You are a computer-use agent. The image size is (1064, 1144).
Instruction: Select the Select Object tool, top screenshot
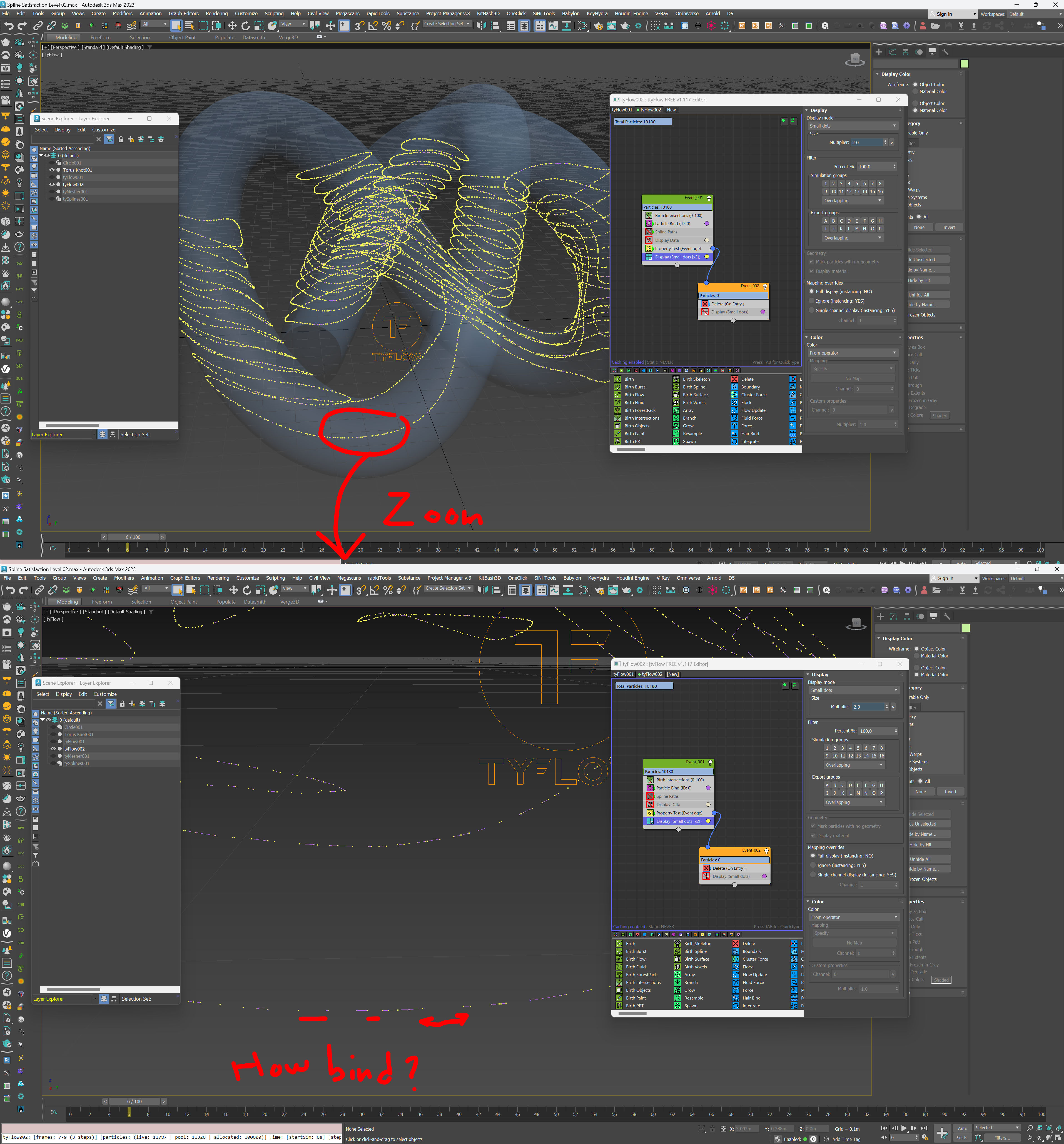pos(176,26)
